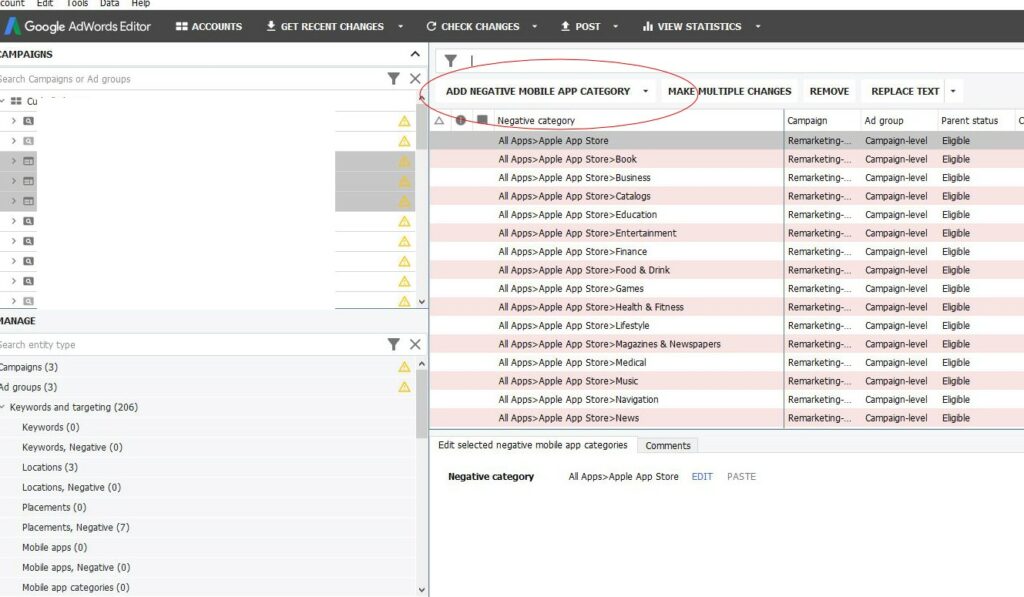Select row All Apps>Apple App Store>Games
The height and width of the screenshot is (597, 1024).
click(726, 289)
